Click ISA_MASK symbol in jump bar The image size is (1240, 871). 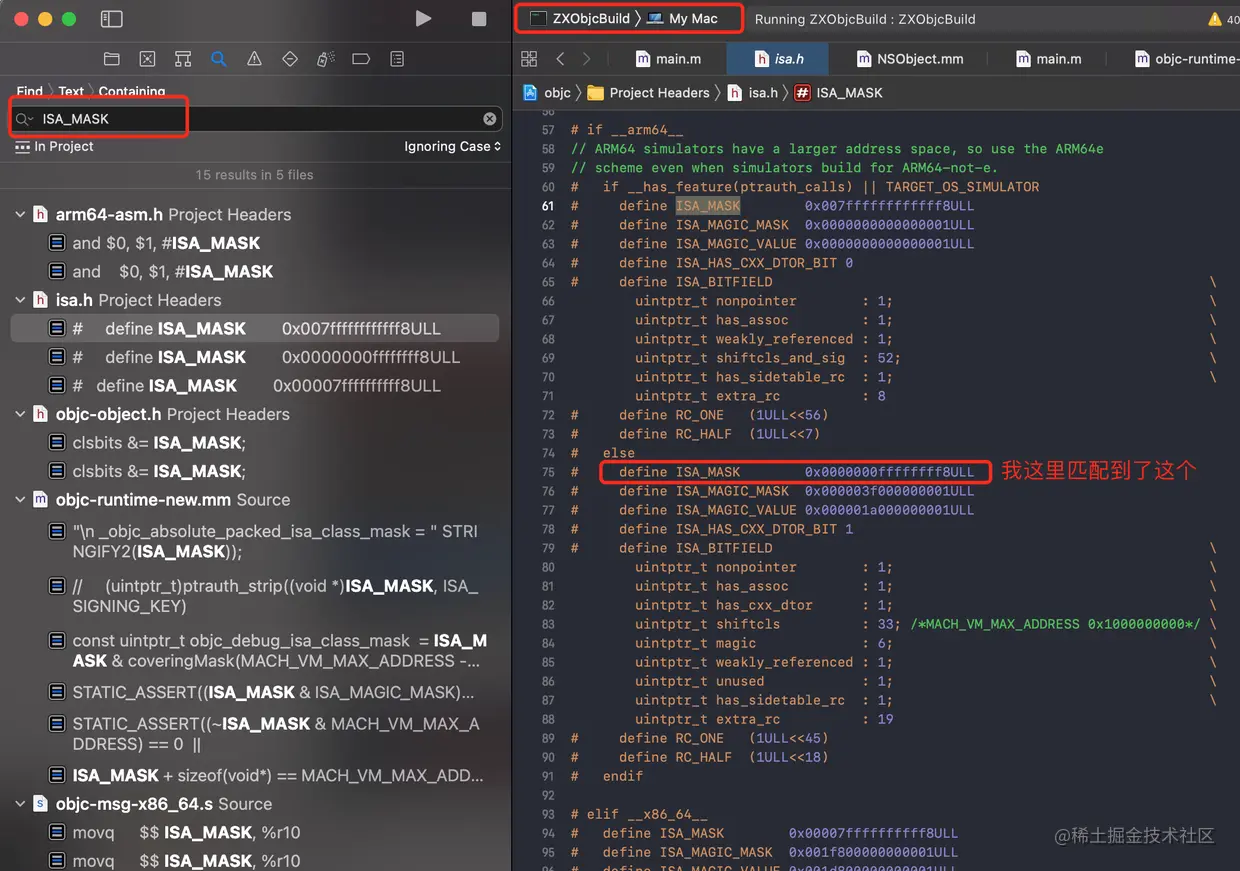coord(839,93)
